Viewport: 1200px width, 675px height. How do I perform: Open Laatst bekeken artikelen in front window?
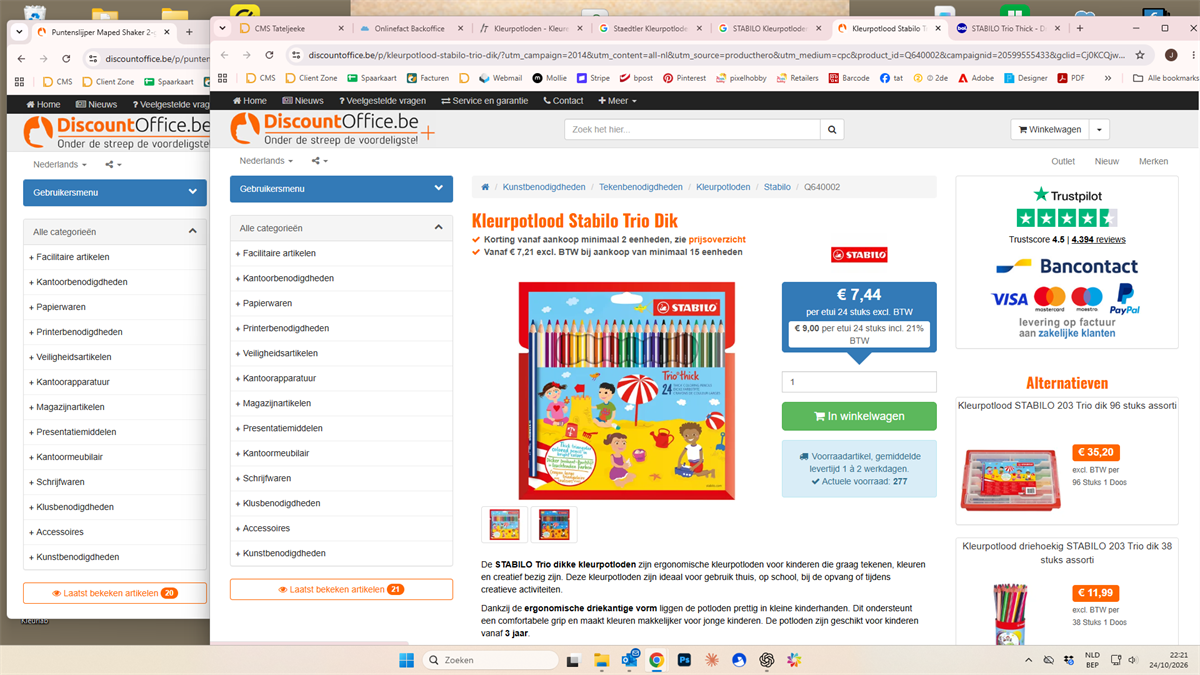341,589
